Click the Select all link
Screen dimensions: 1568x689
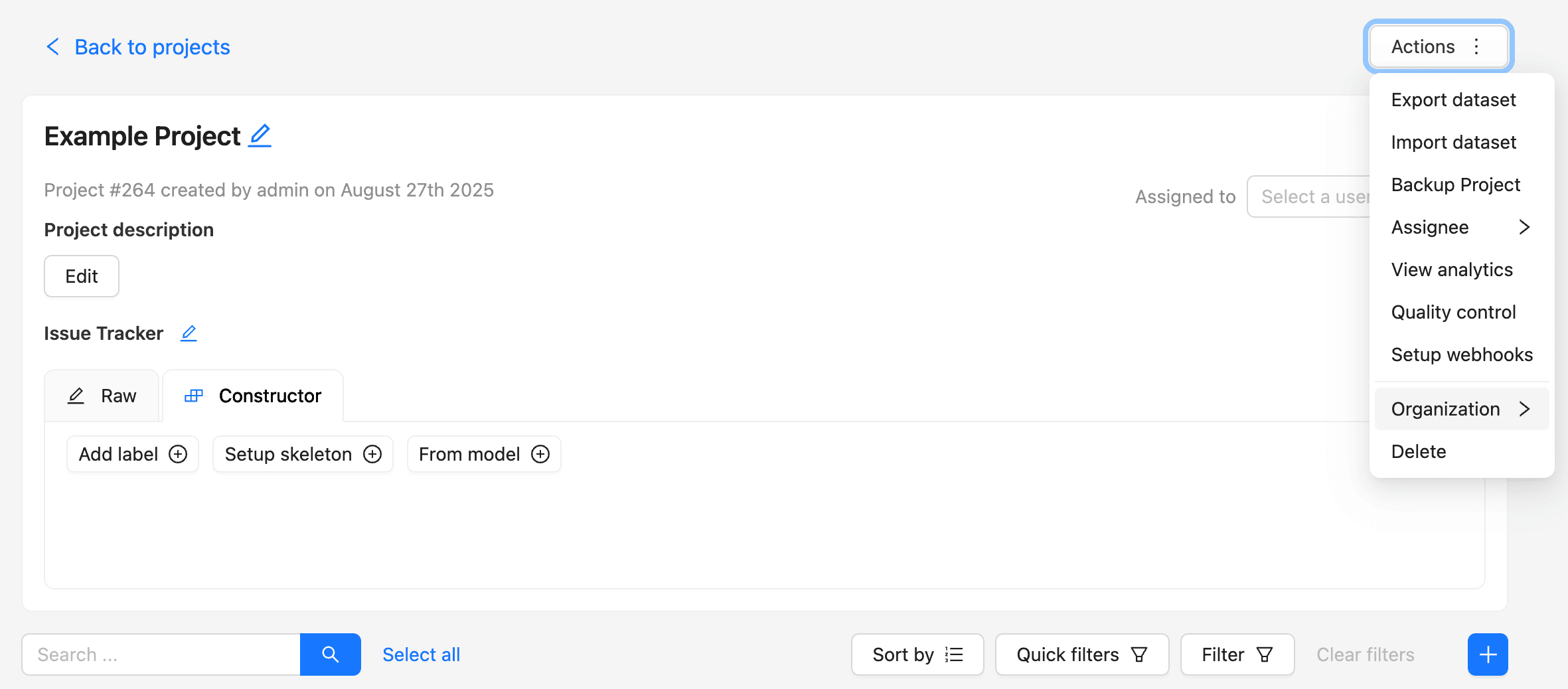(x=421, y=654)
